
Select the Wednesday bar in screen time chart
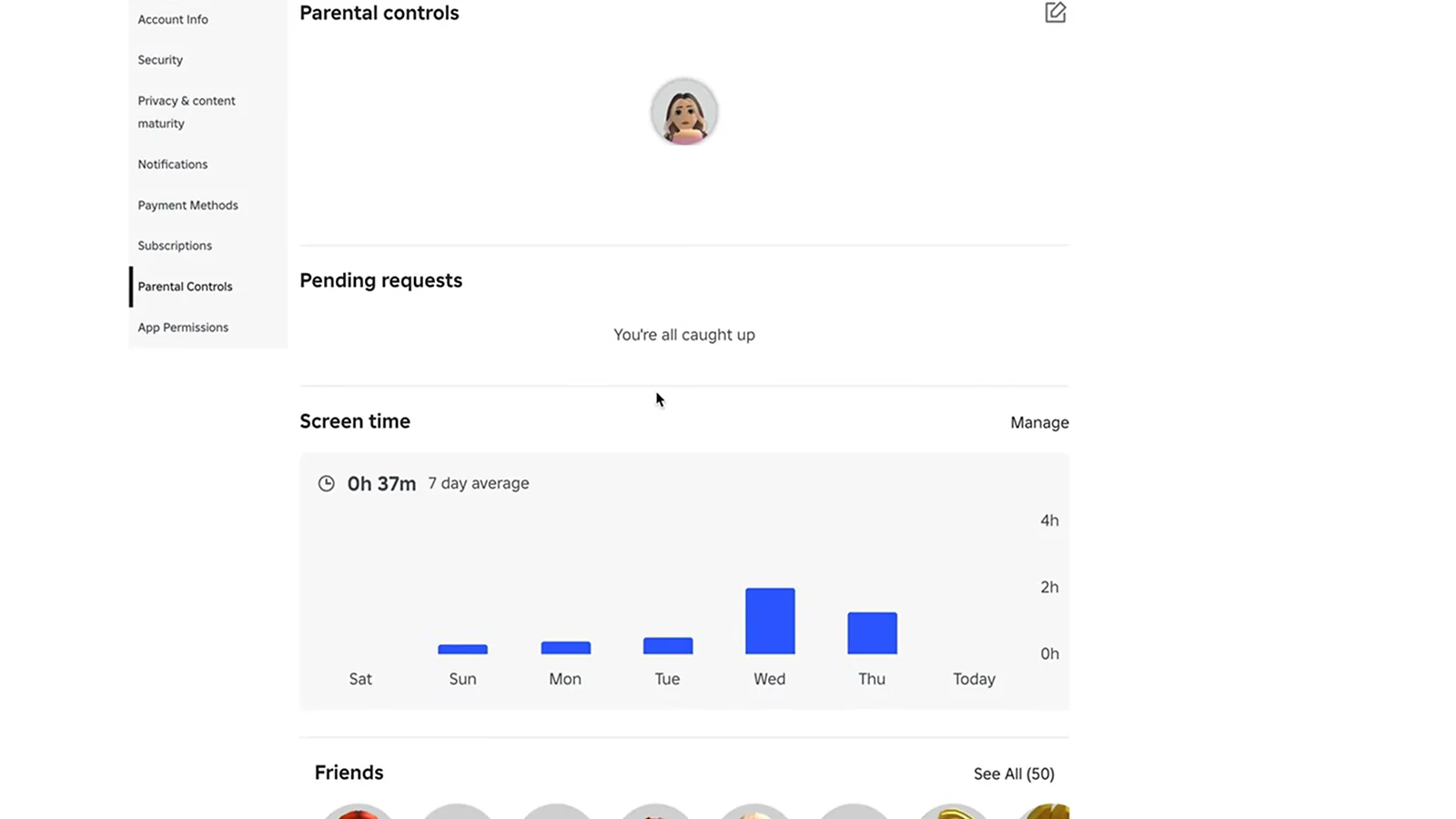(770, 622)
